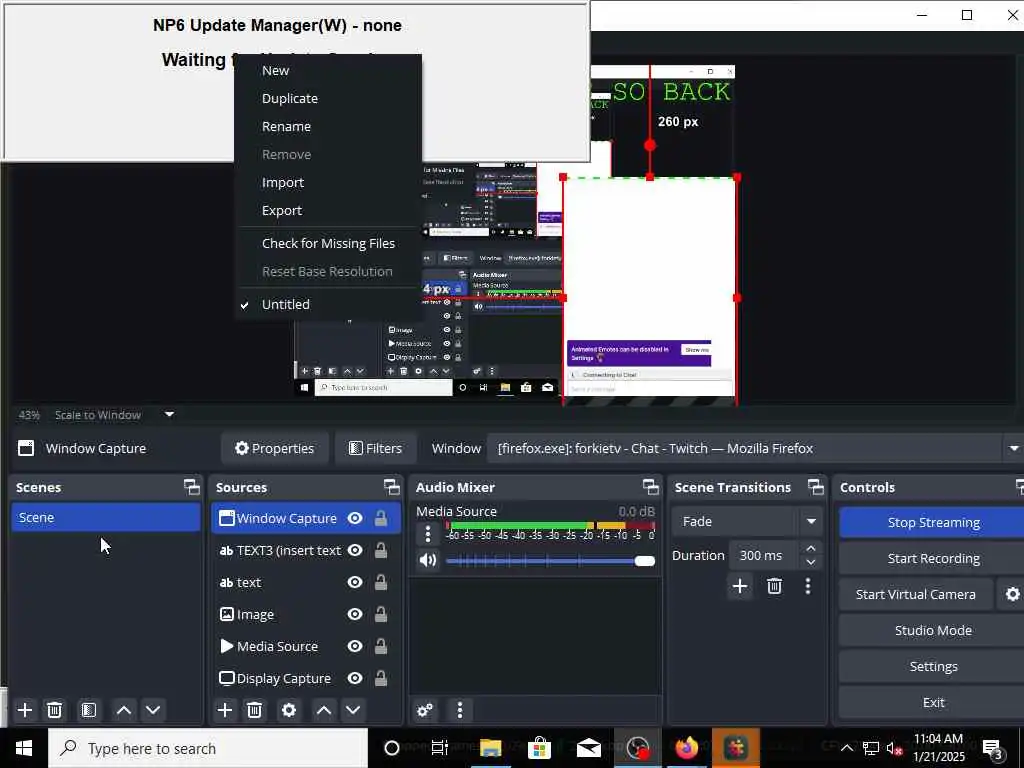The width and height of the screenshot is (1024, 768).
Task: Pop out the Scenes dock
Action: tap(191, 487)
